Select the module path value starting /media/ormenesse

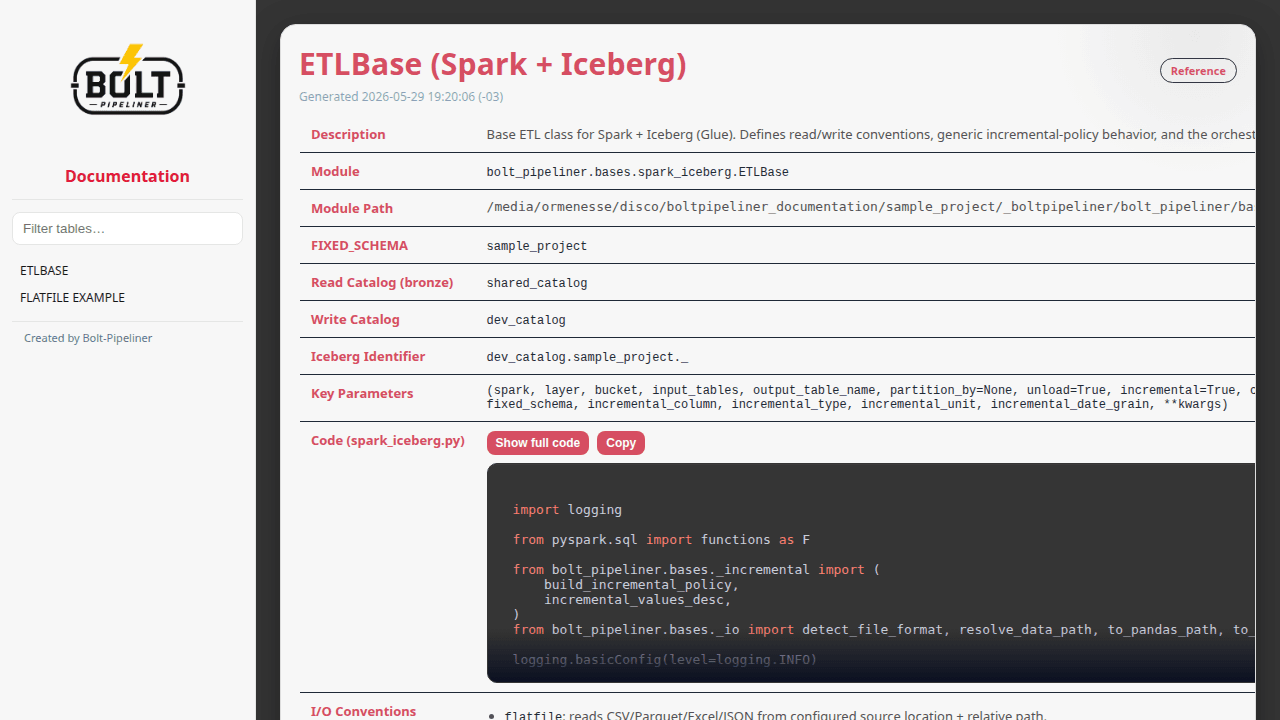(871, 208)
